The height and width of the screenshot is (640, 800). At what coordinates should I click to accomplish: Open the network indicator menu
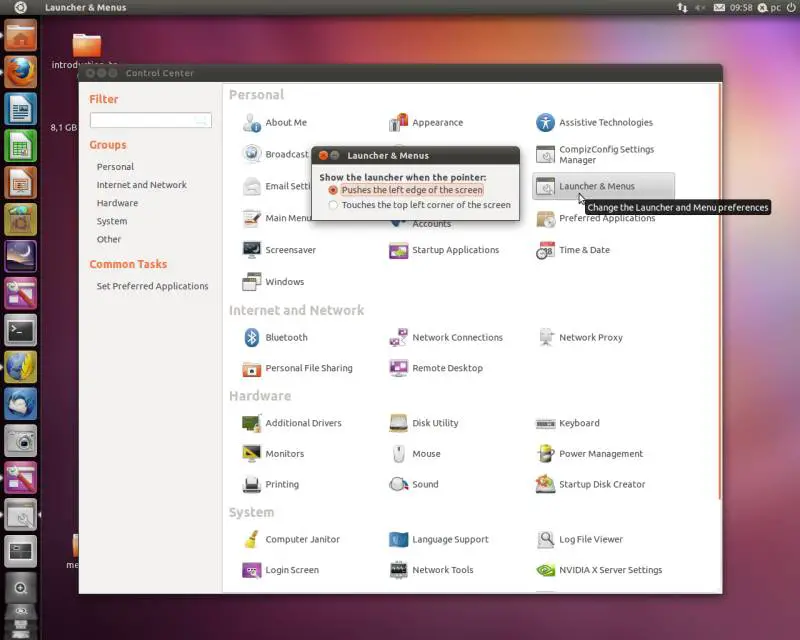click(x=682, y=7)
